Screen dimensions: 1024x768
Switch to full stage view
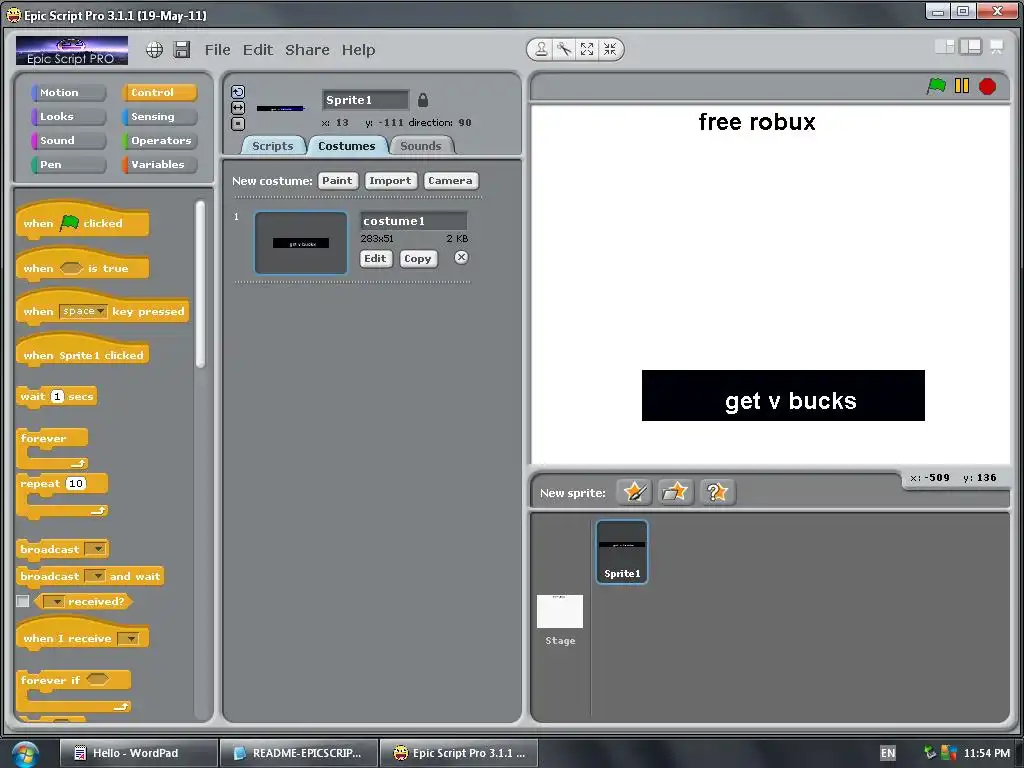[970, 46]
